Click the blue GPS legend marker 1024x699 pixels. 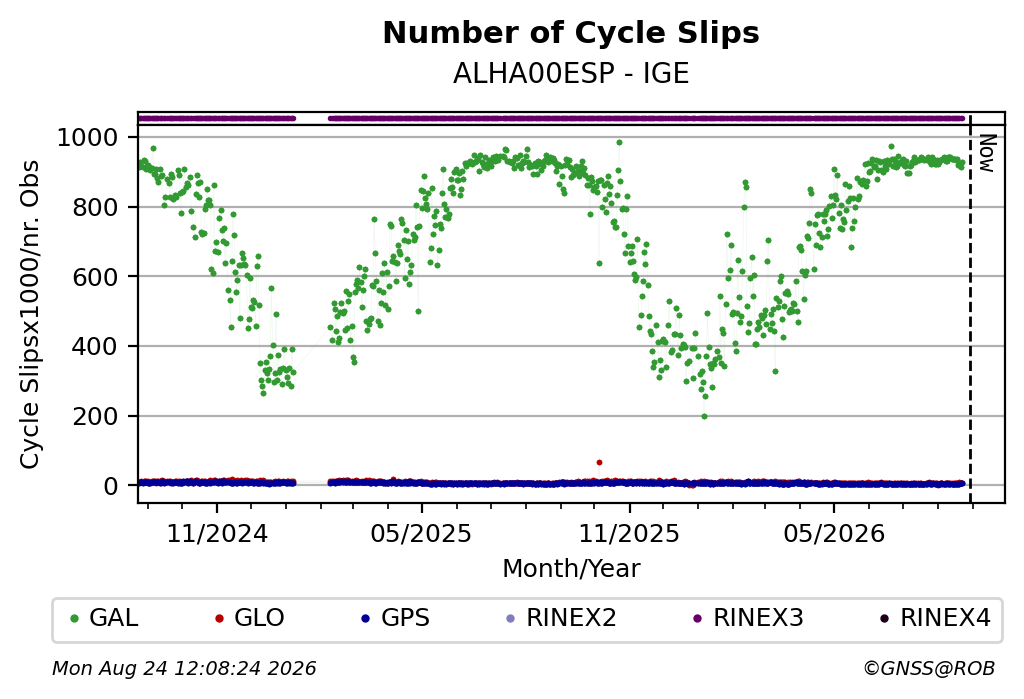[366, 618]
